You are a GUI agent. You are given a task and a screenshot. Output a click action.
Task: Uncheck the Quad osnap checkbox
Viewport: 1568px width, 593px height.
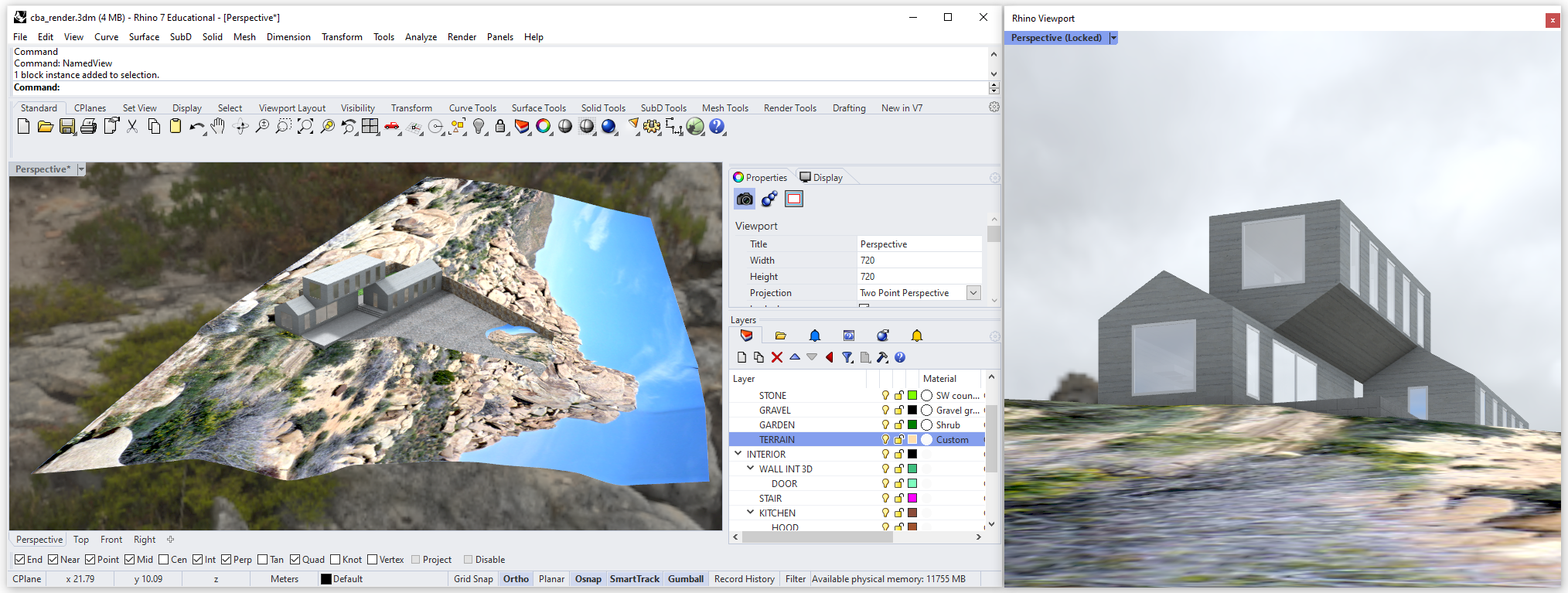[x=295, y=560]
